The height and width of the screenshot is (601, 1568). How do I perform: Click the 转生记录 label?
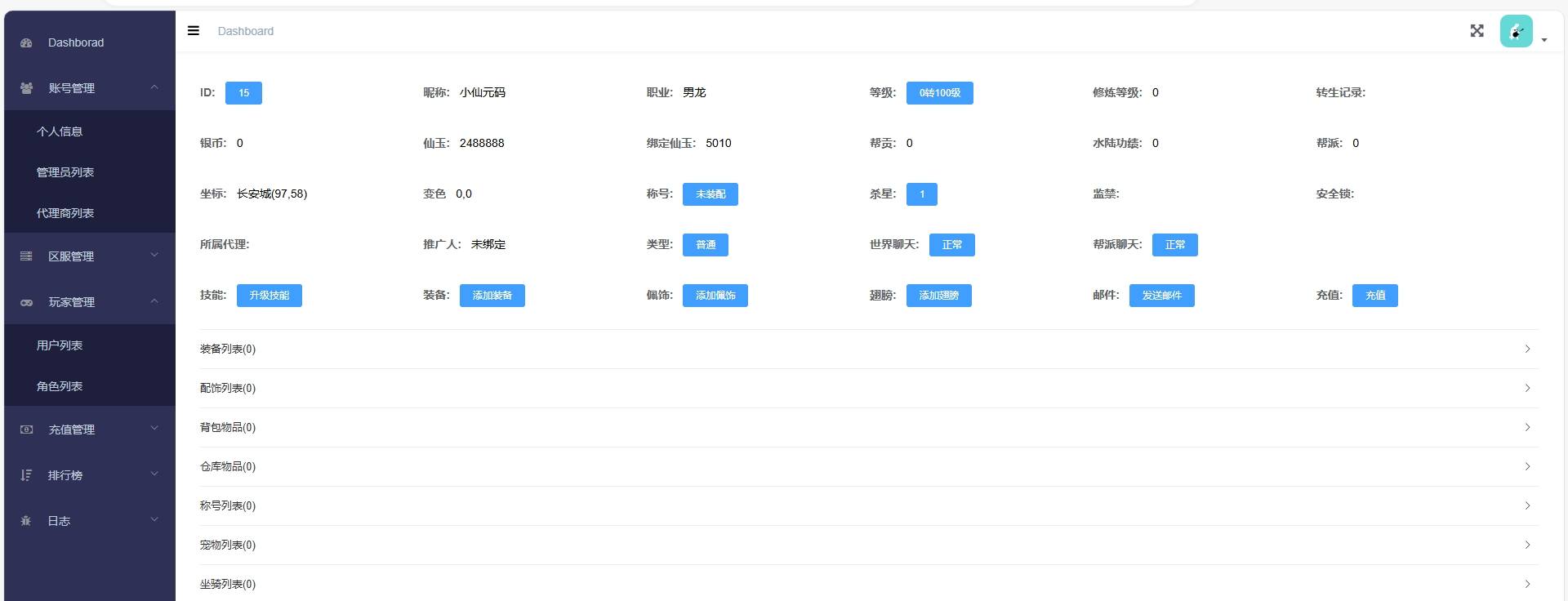tap(1341, 93)
